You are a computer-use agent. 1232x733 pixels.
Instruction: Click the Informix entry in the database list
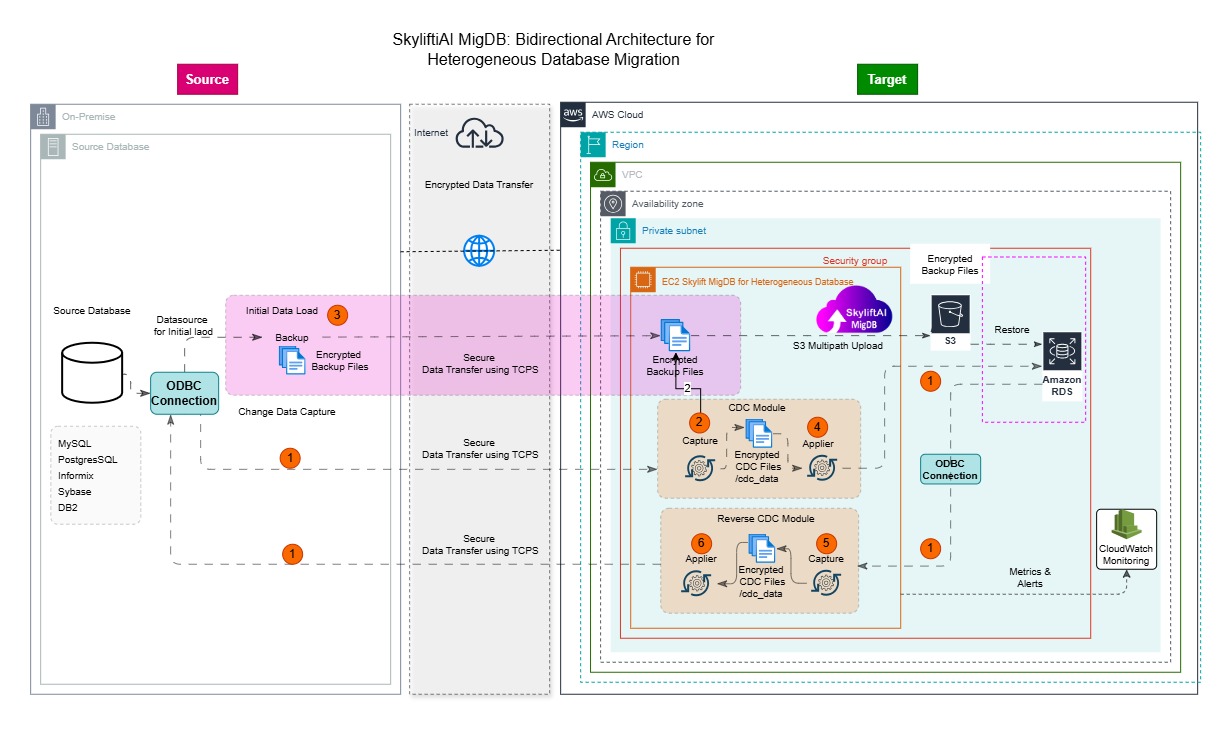76,476
